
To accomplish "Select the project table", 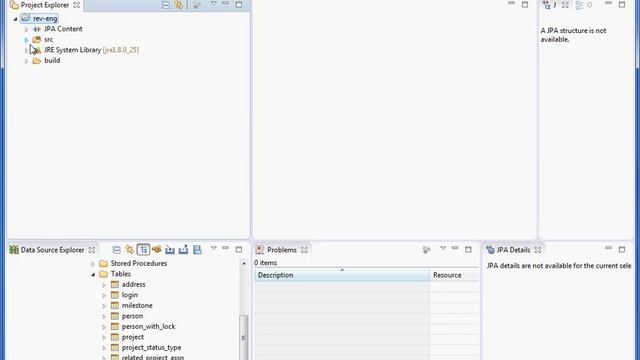I will pyautogui.click(x=133, y=337).
